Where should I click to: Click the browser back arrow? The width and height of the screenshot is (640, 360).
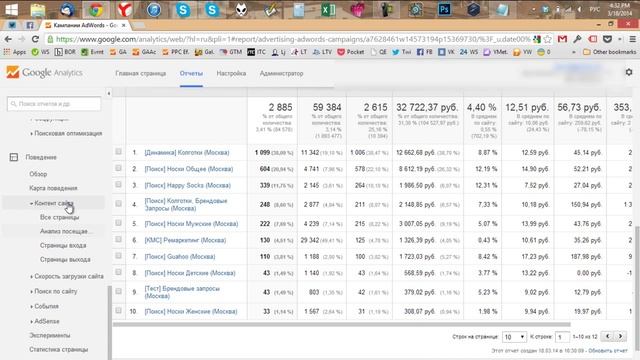pos(8,39)
